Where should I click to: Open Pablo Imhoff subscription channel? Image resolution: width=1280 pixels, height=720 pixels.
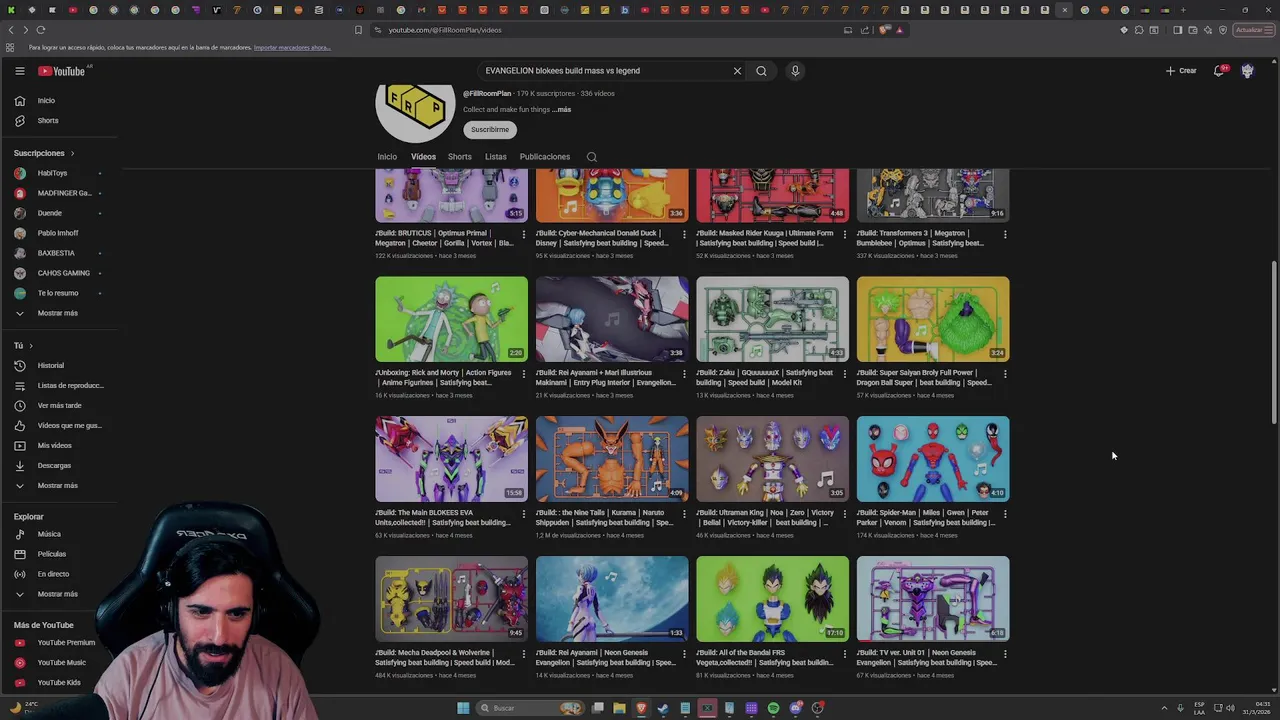point(60,233)
